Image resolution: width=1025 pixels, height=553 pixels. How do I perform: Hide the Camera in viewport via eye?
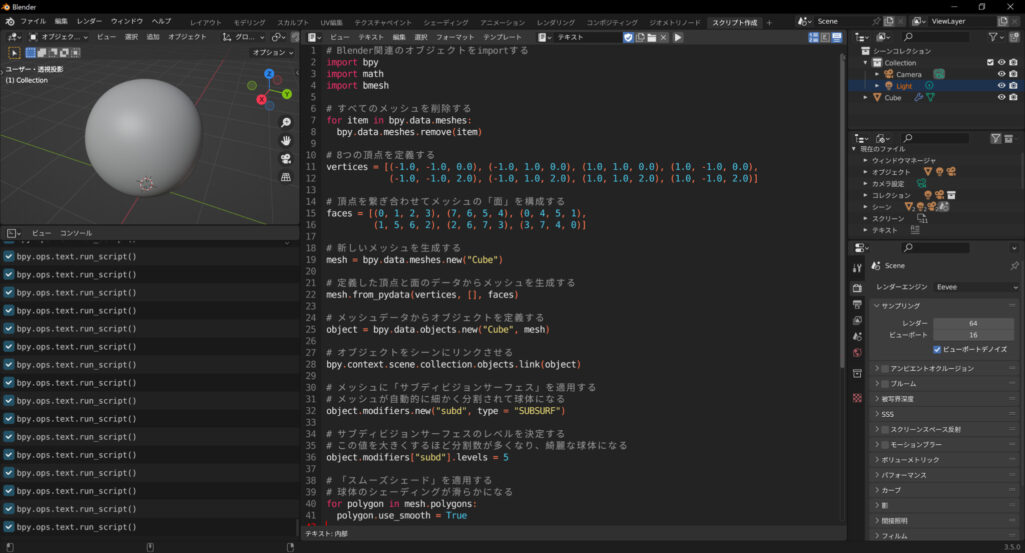point(1001,74)
